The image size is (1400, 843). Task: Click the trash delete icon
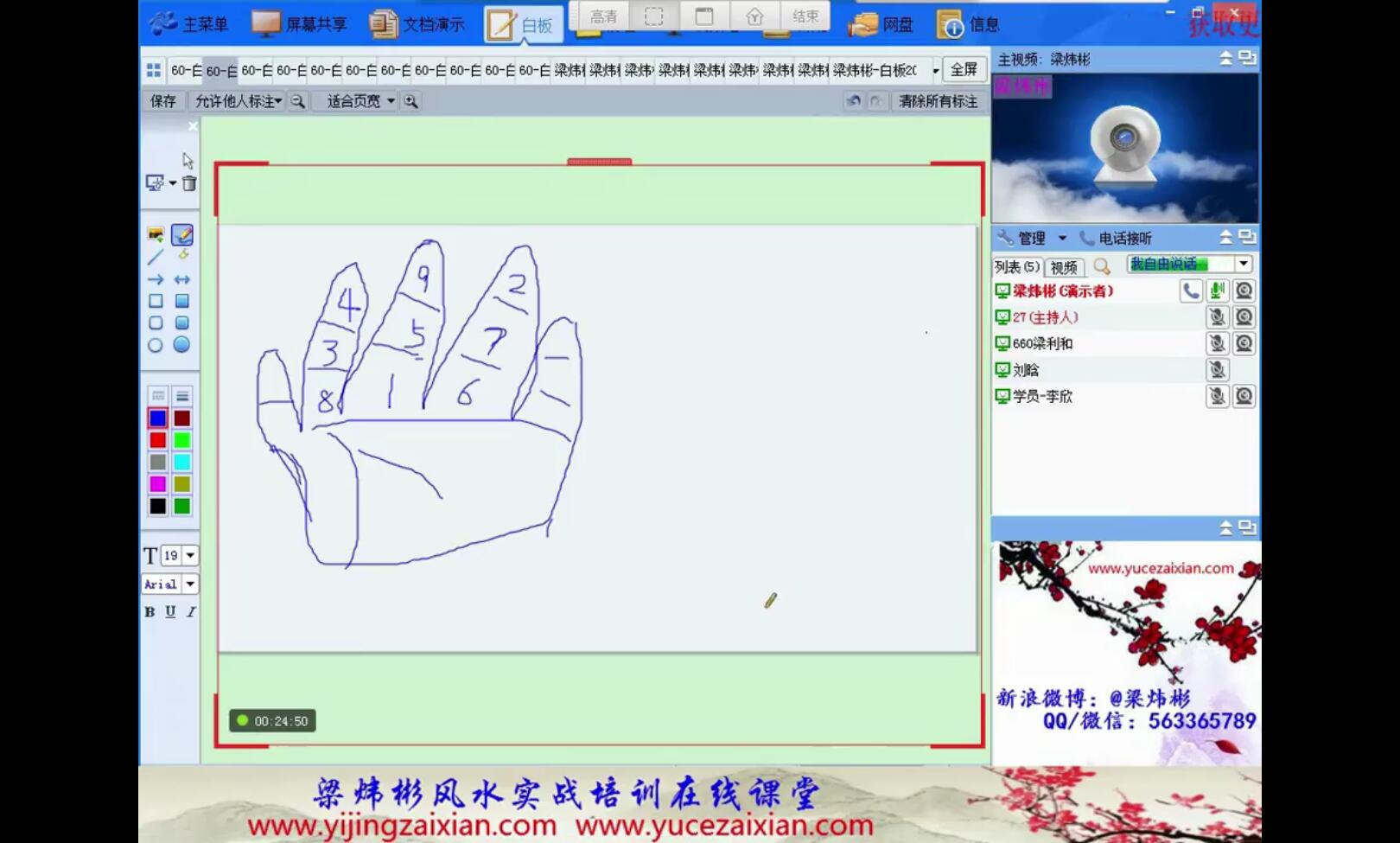click(x=189, y=183)
